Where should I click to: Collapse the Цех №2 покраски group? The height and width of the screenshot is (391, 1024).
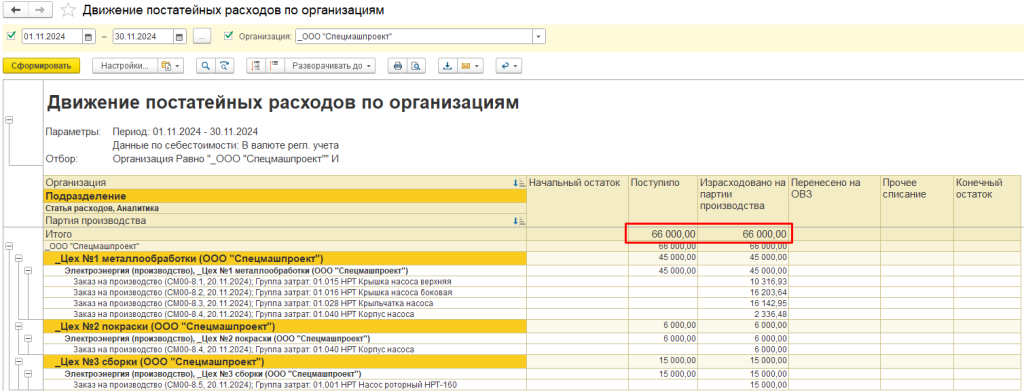tap(18, 326)
